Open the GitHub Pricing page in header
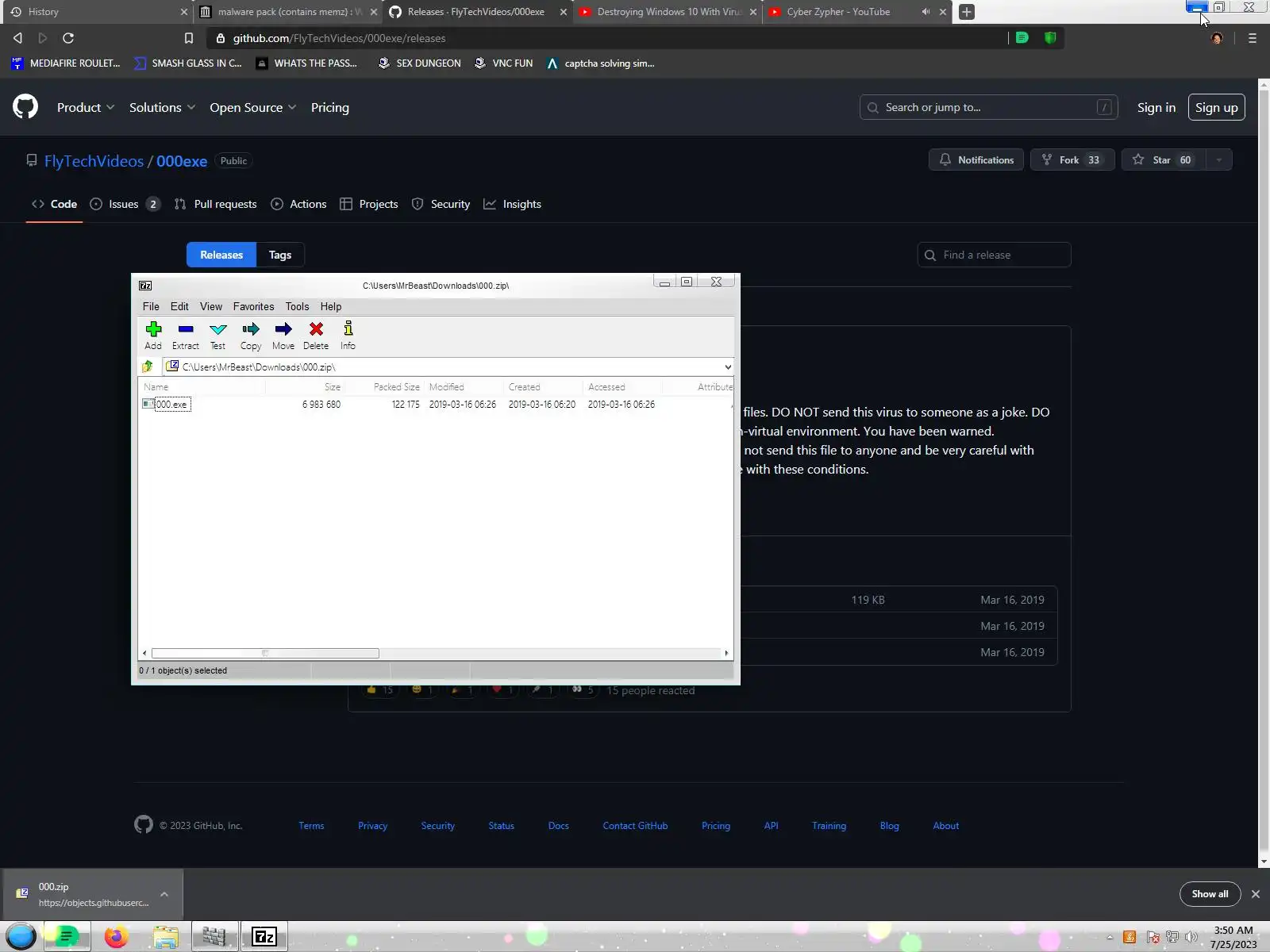This screenshot has height=952, width=1270. tap(330, 107)
